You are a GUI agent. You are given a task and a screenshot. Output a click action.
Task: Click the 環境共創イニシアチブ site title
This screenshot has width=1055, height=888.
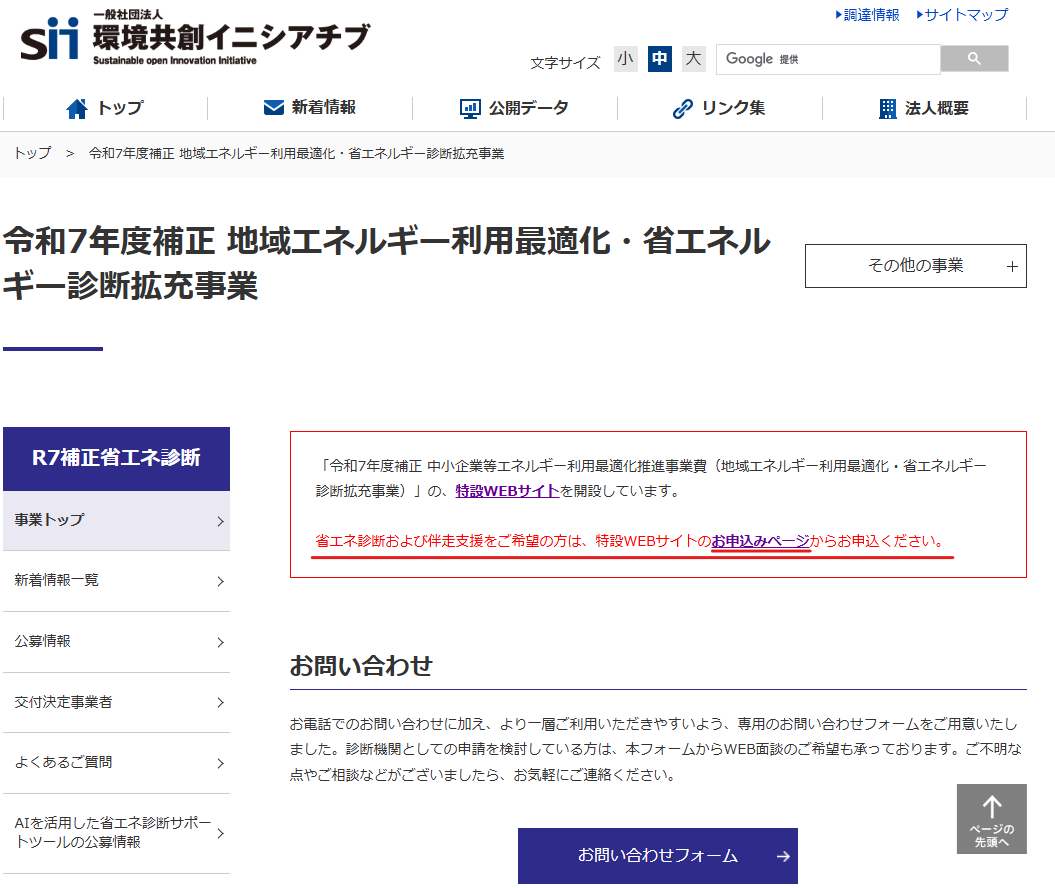(x=231, y=40)
